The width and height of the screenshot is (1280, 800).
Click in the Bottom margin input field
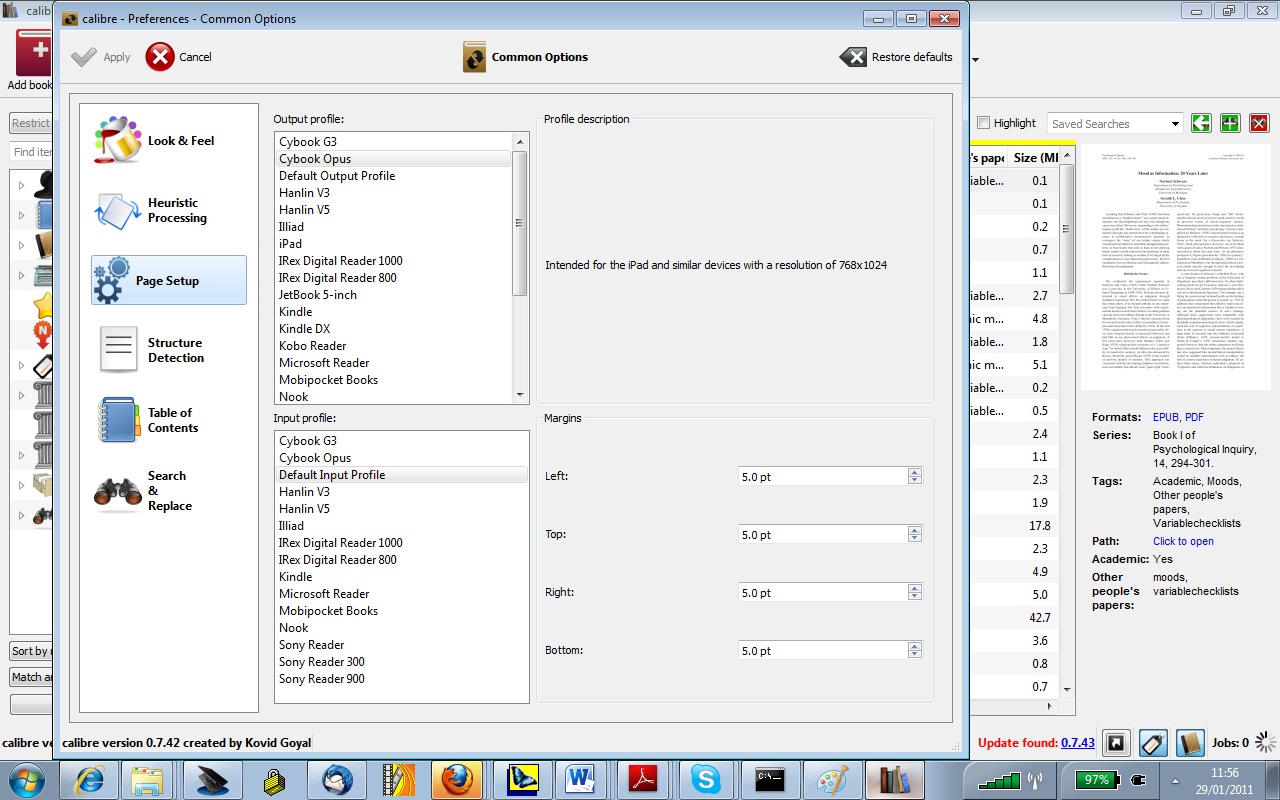tap(822, 651)
